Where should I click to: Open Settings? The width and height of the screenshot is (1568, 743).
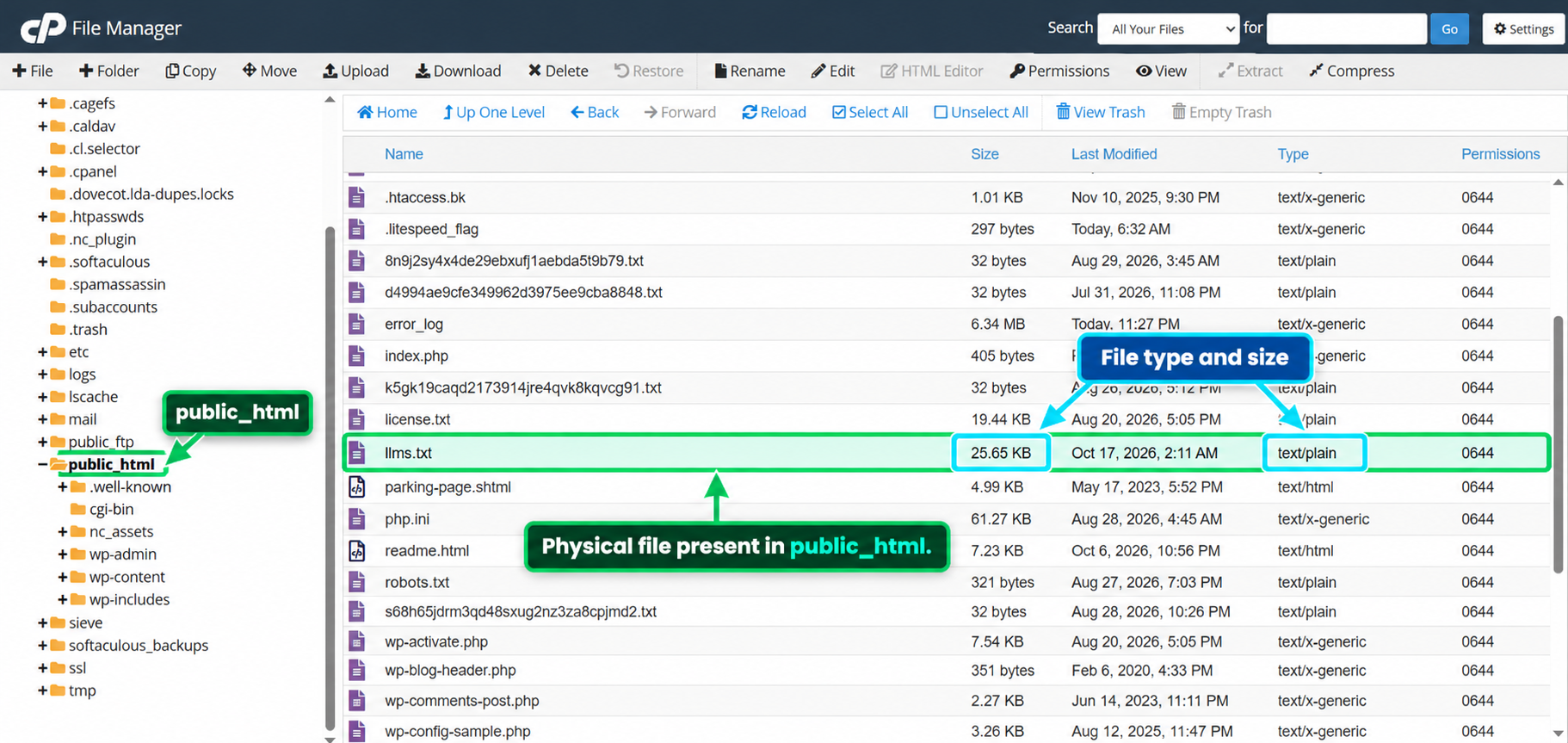[1523, 28]
